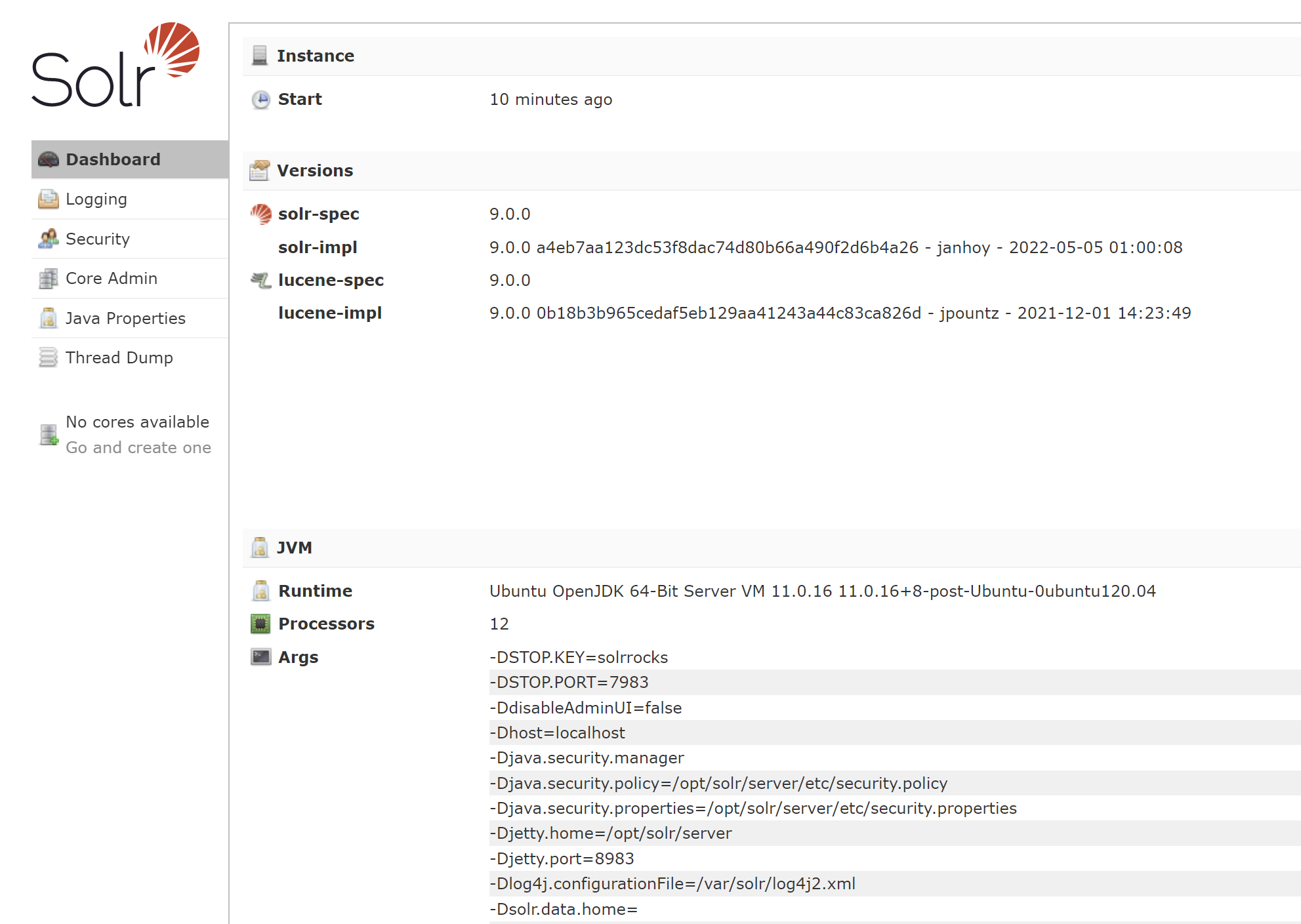Click the Java Properties jar icon
The image size is (1301, 924).
[x=49, y=318]
